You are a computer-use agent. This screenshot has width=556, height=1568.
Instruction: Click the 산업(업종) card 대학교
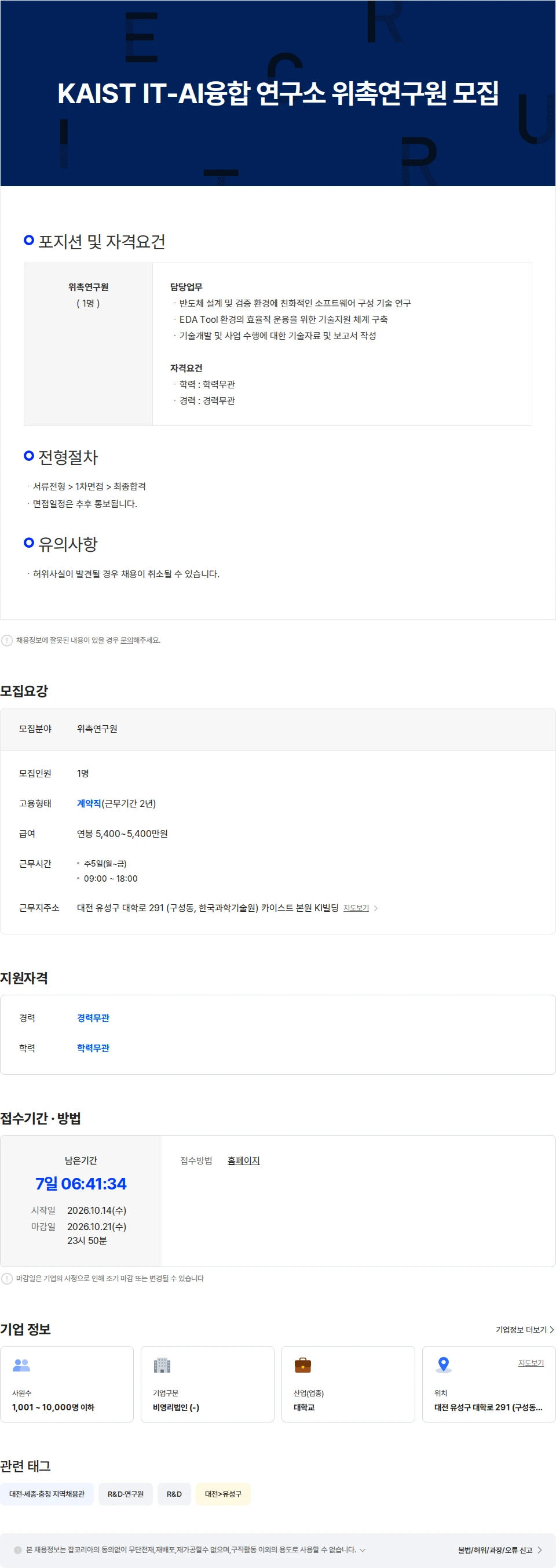[x=348, y=1384]
